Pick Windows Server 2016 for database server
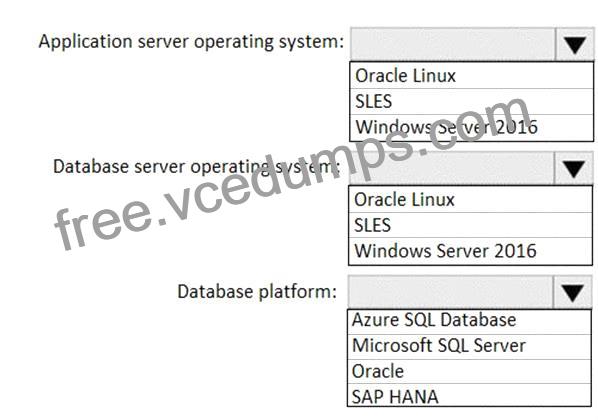 tap(470, 251)
